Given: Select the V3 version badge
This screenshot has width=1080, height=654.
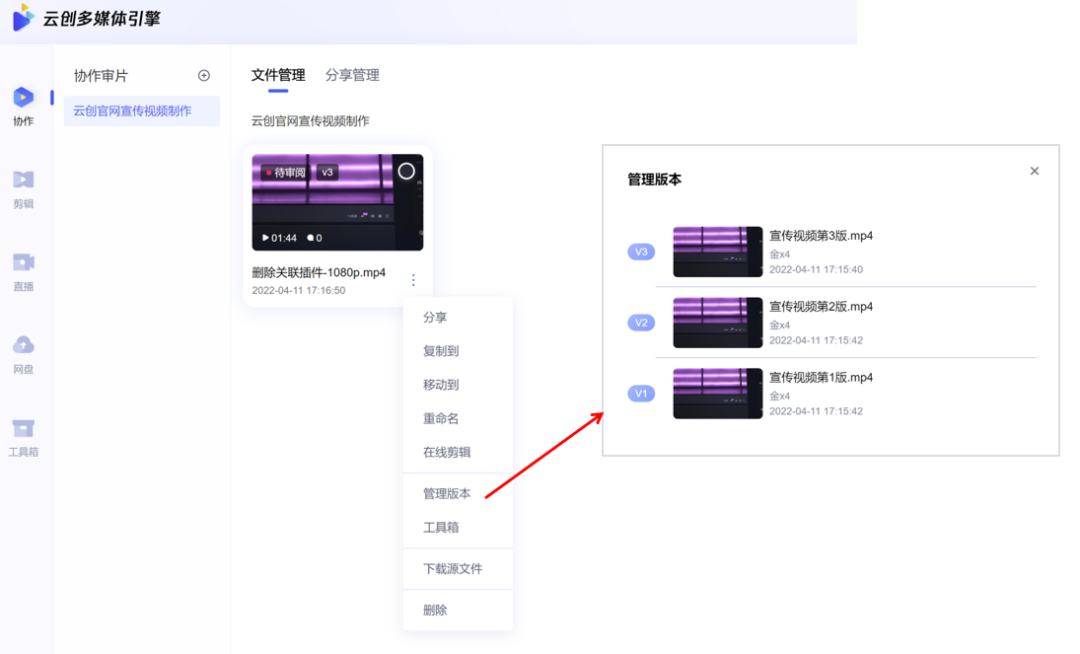Looking at the screenshot, I should point(641,252).
